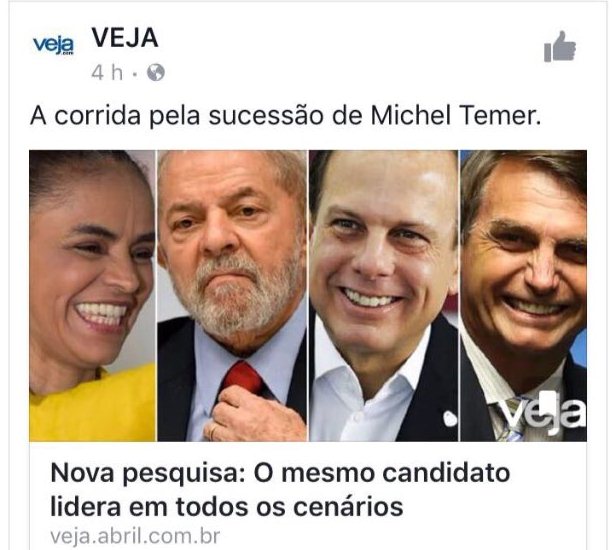Open the photo of bearded man adjusting red tie
The width and height of the screenshot is (612, 550).
pos(232,295)
